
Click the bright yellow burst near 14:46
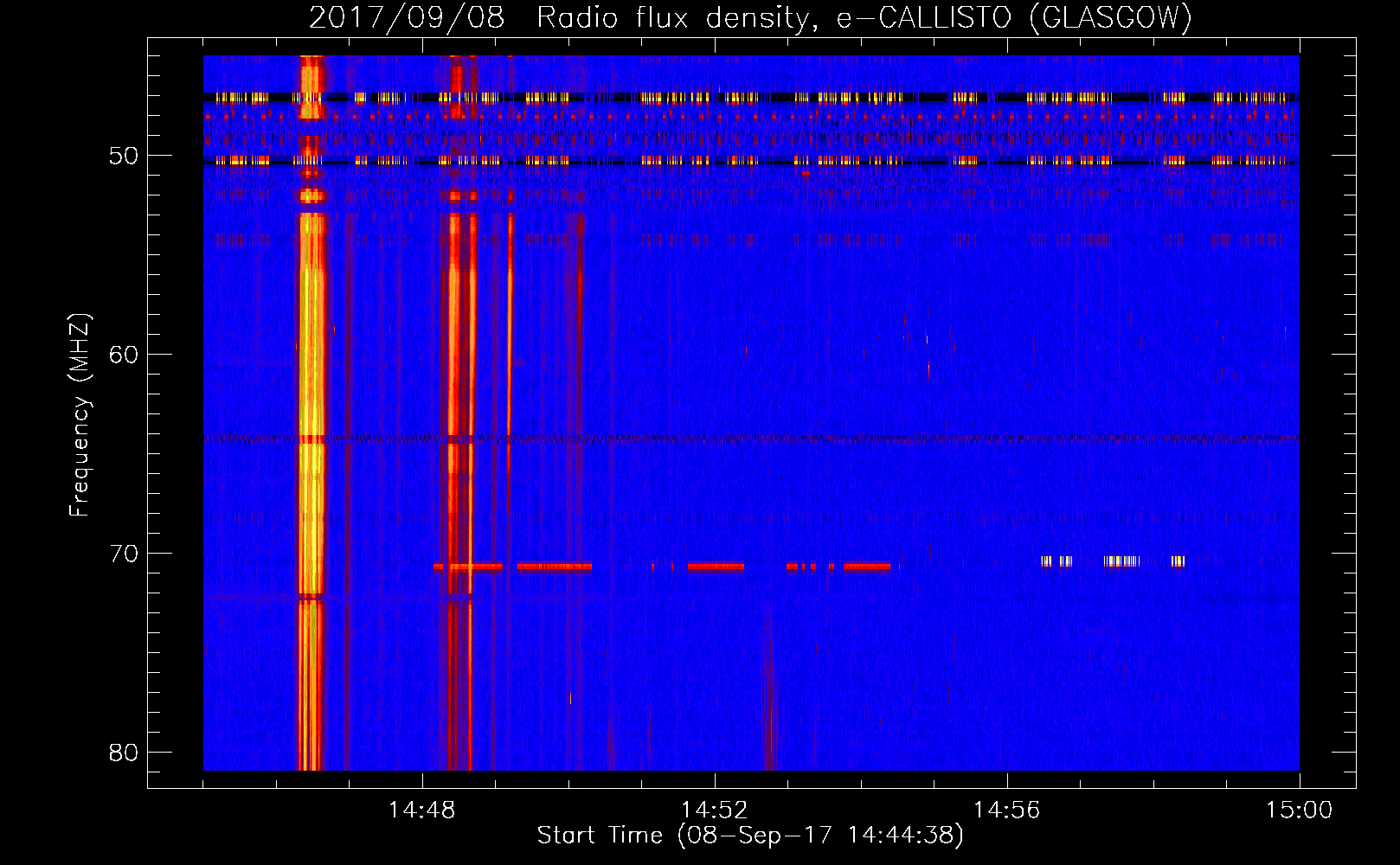pyautogui.click(x=311, y=413)
